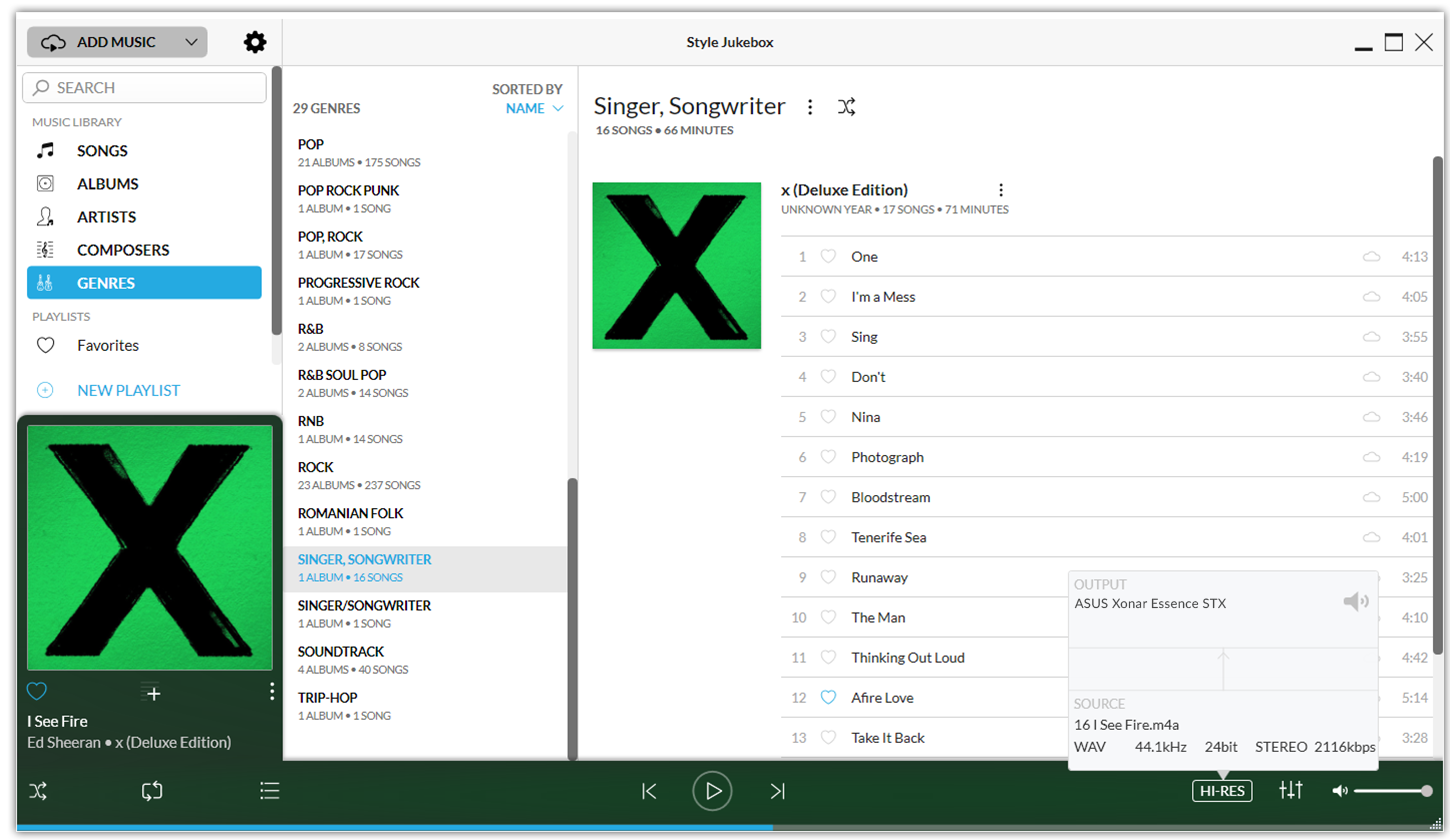Image resolution: width=1450 pixels, height=840 pixels.
Task: Open the Add Music dropdown arrow
Action: [191, 42]
